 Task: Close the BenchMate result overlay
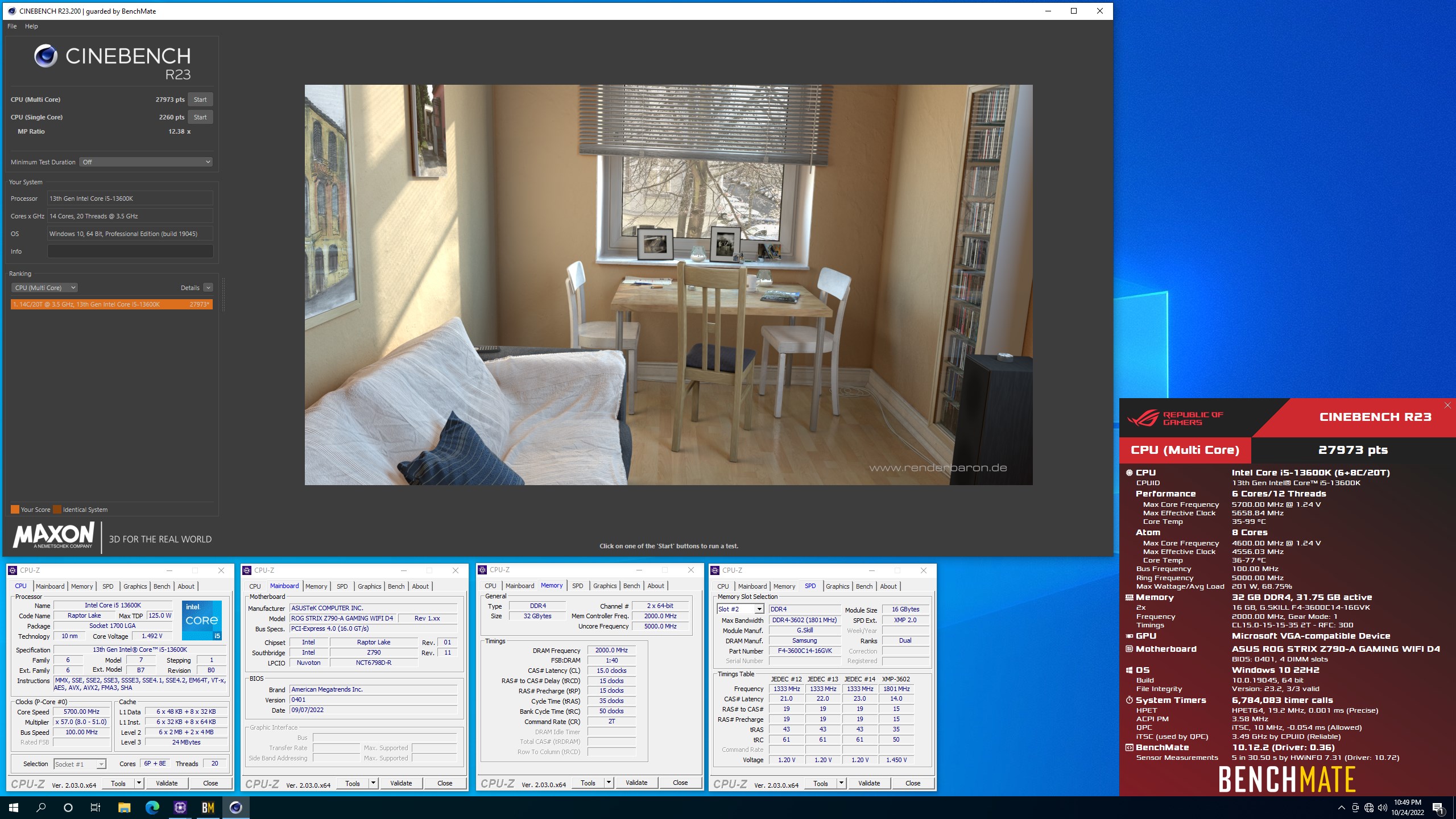(x=1447, y=405)
